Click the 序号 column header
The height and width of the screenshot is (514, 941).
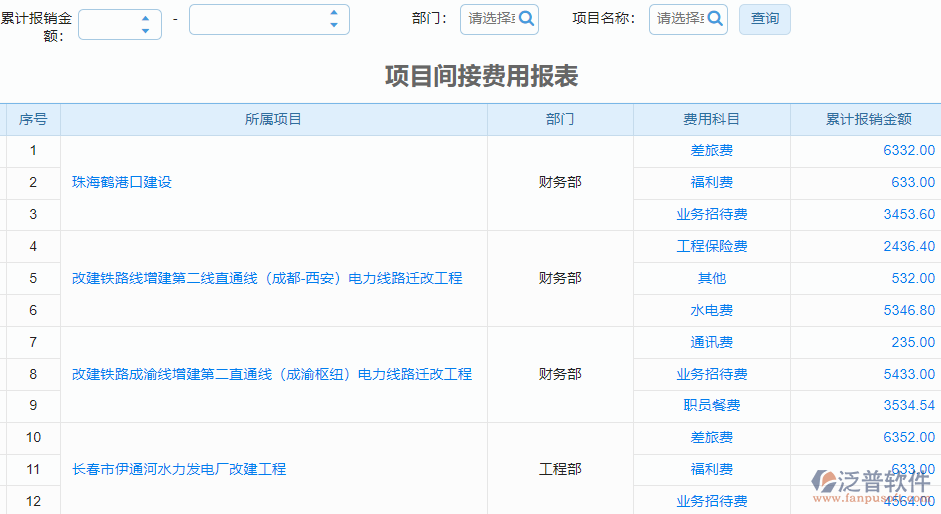pos(33,119)
